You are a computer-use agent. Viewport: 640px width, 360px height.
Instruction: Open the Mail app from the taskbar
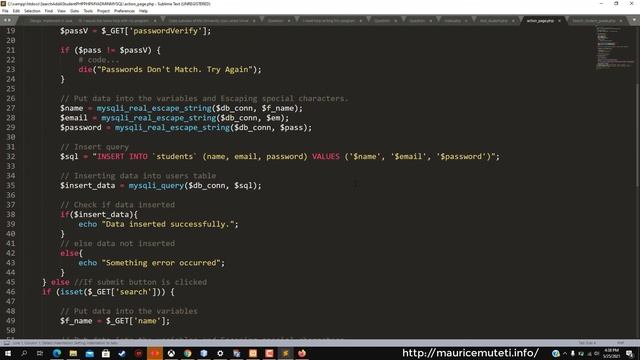pos(89,353)
